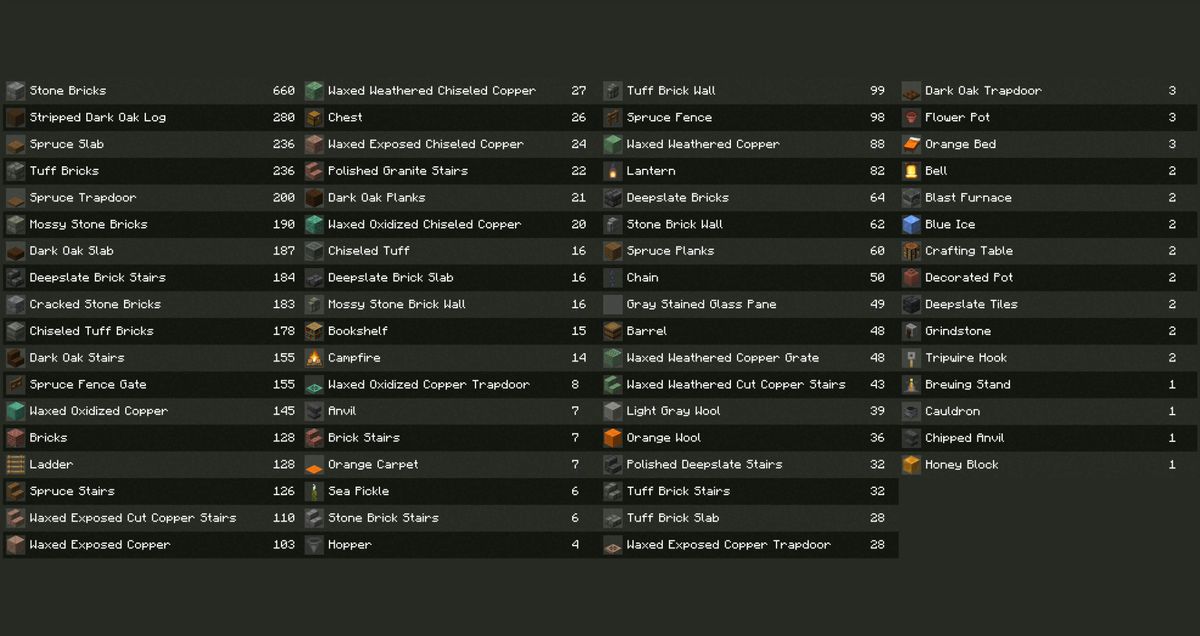This screenshot has height=636, width=1200.
Task: Click the Crafting Table entry
Action: pos(1047,251)
